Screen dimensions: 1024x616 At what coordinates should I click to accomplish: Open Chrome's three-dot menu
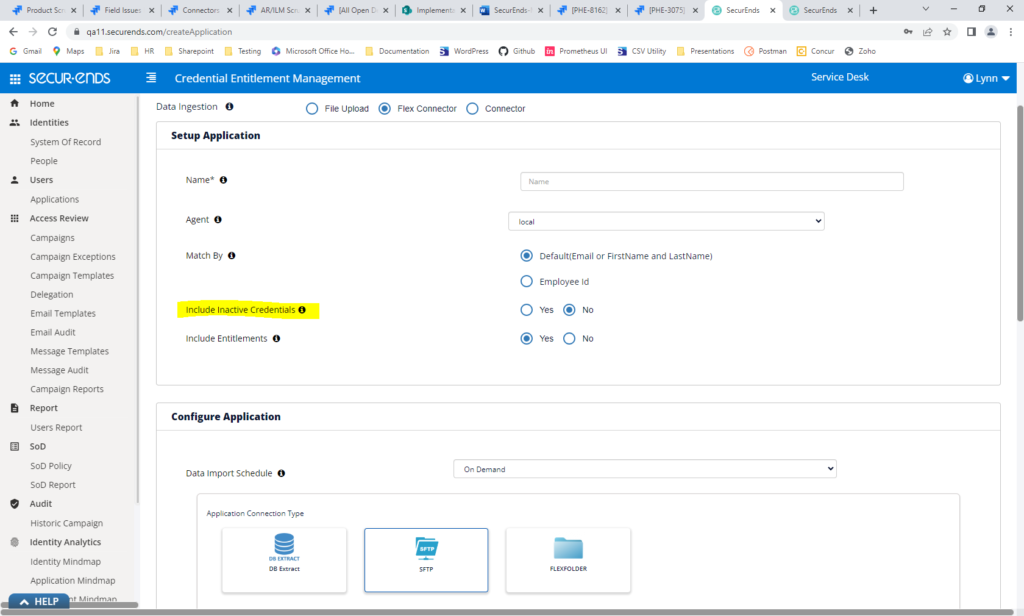pos(1011,31)
